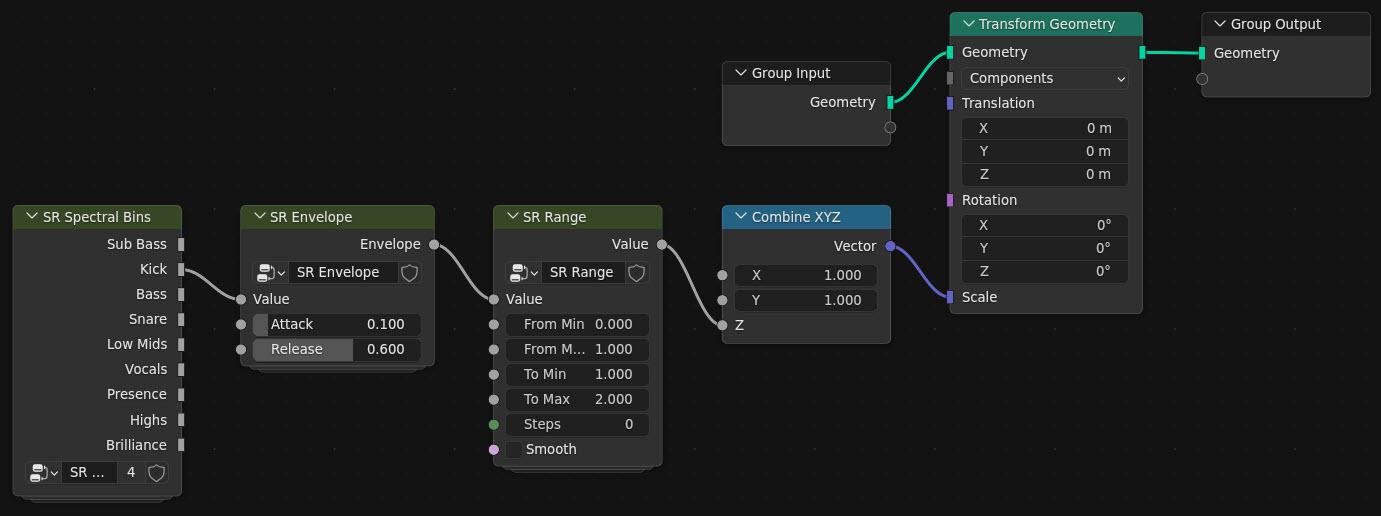Click Translation X field in Transform Geometry
Image resolution: width=1381 pixels, height=516 pixels.
(1045, 128)
